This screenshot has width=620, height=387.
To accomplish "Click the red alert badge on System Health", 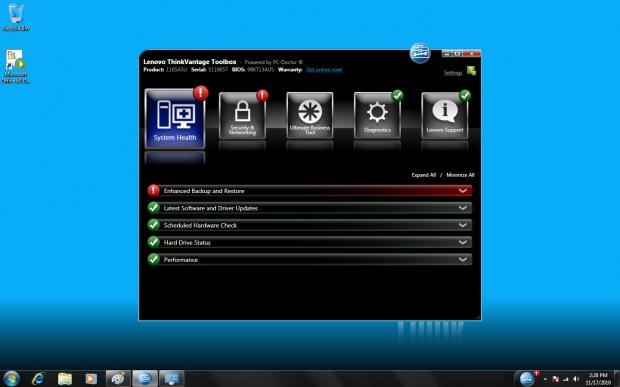I will point(201,93).
